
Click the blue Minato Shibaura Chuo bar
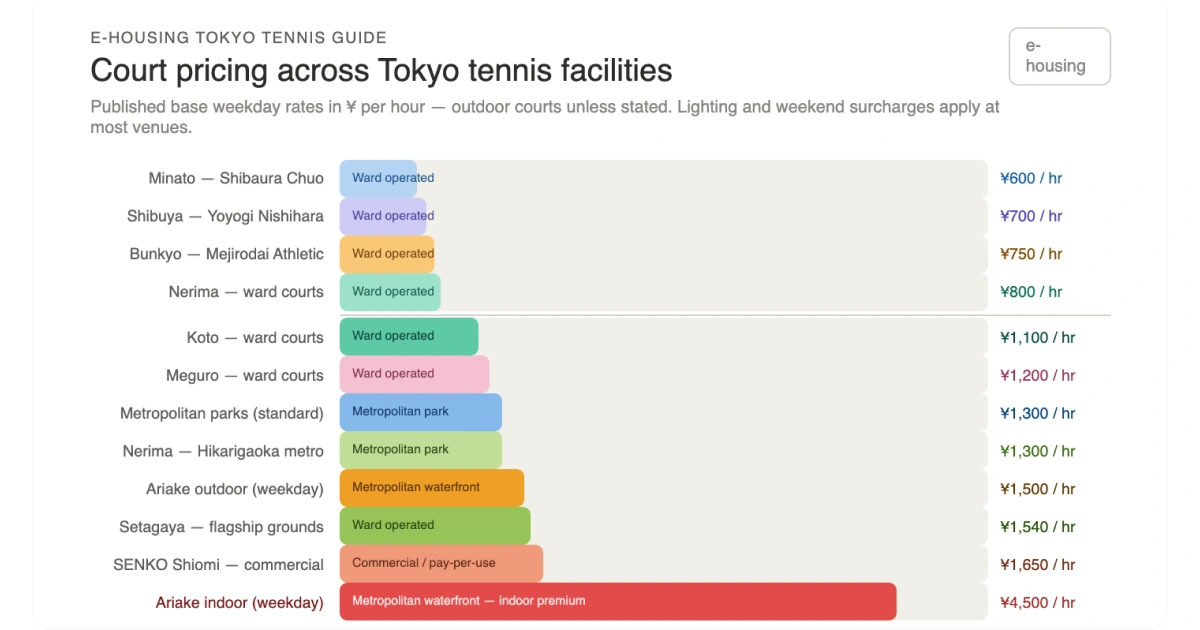(x=378, y=178)
